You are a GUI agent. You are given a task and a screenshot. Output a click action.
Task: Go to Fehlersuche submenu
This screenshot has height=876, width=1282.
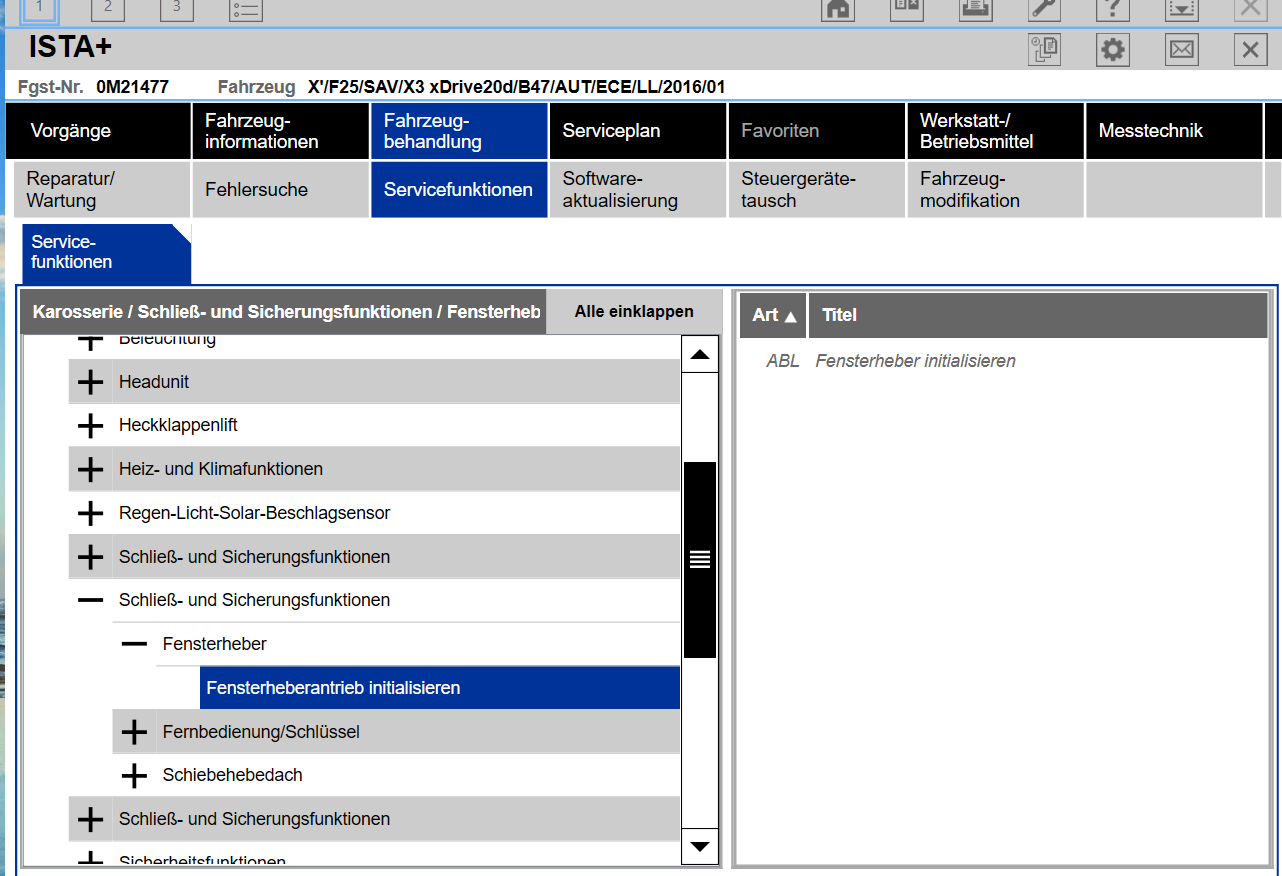click(280, 190)
